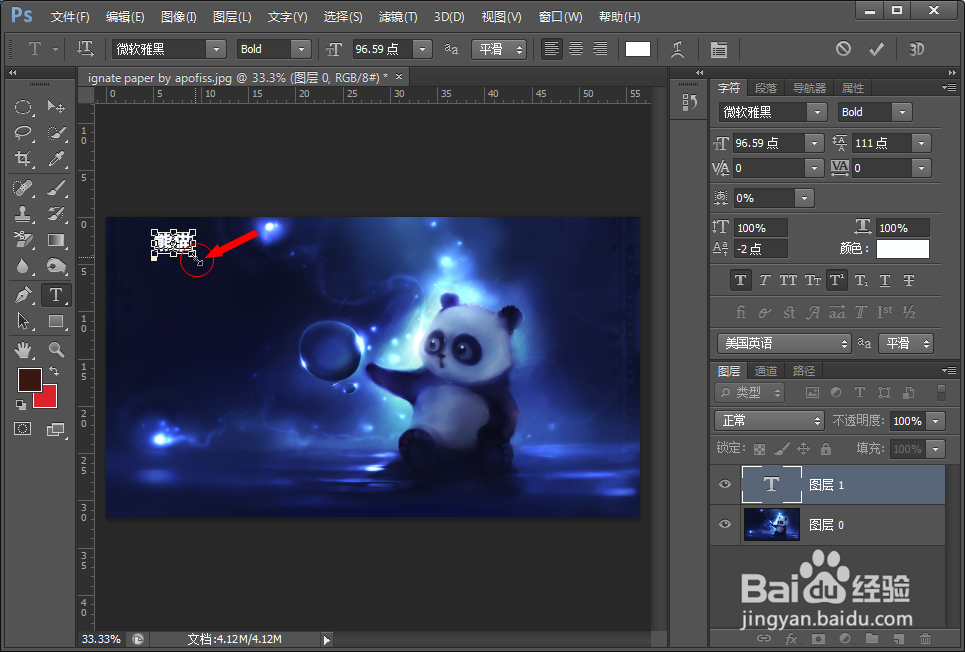The width and height of the screenshot is (965, 652).
Task: Open leading 111 点 dropdown
Action: click(x=921, y=143)
